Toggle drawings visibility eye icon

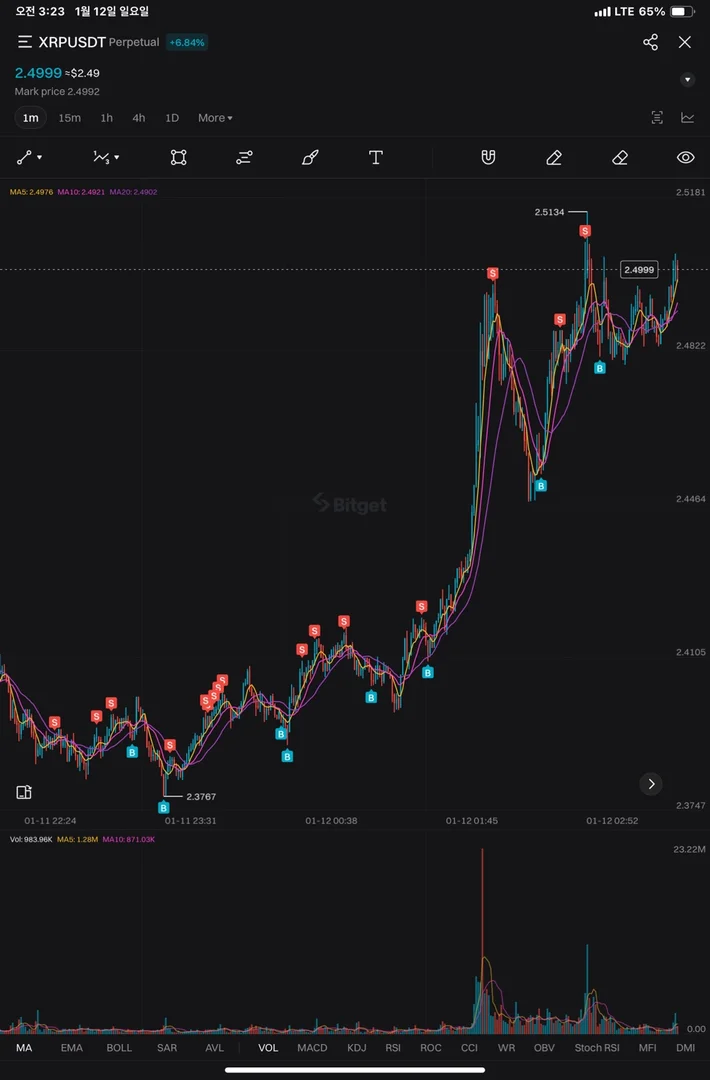tap(685, 157)
